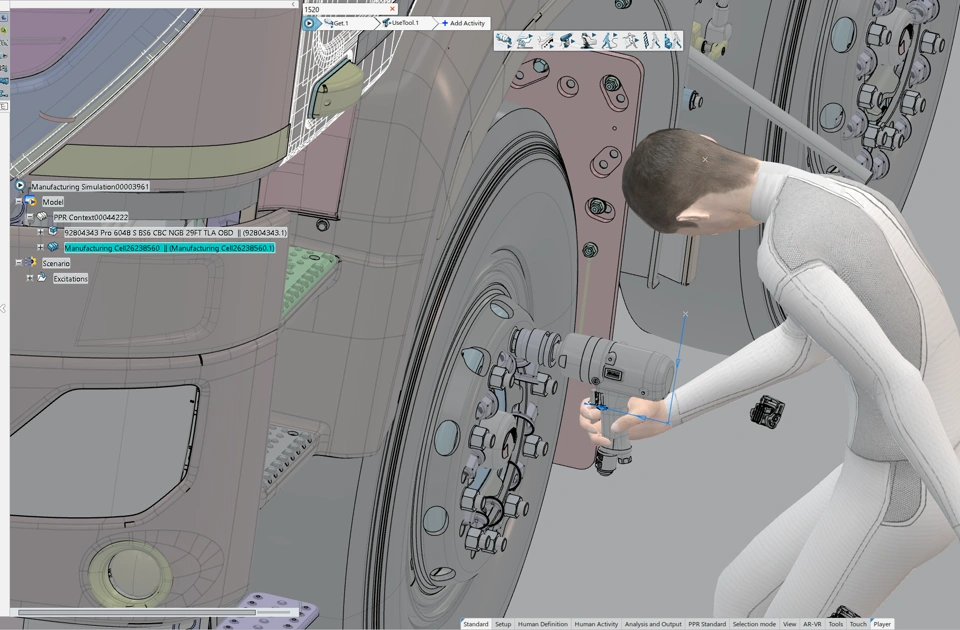Select Manufacturing Cell26238560 in the tree

(168, 248)
